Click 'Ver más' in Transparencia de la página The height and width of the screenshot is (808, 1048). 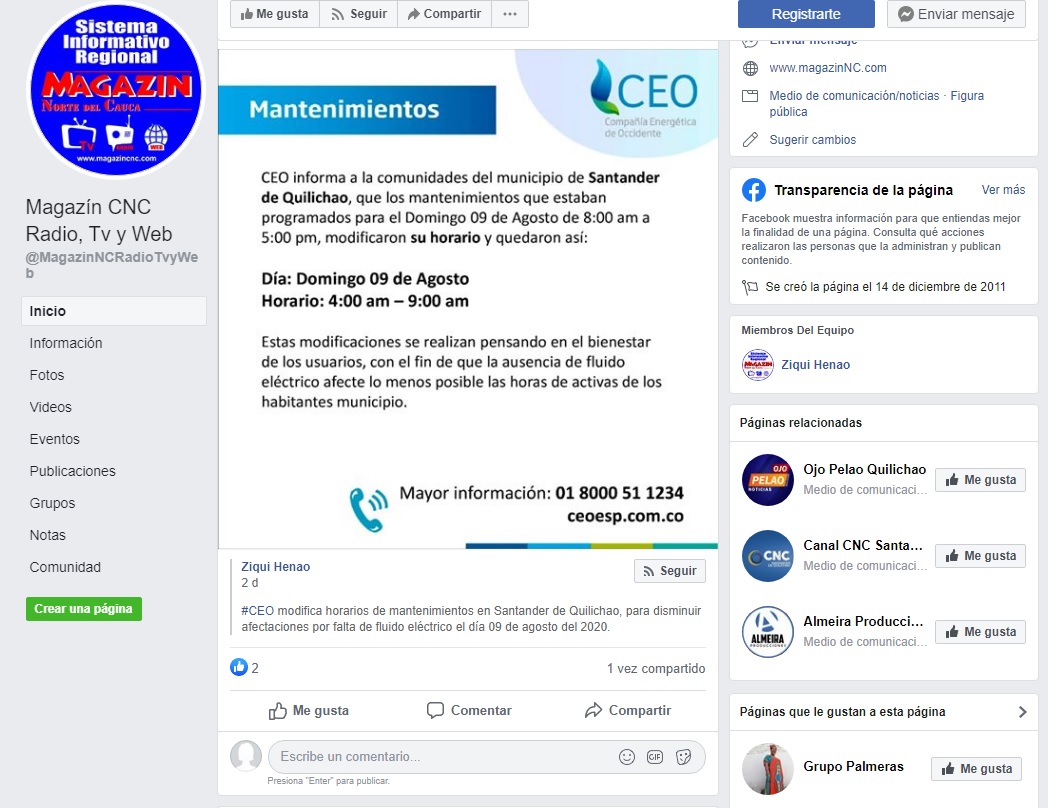click(x=1003, y=190)
